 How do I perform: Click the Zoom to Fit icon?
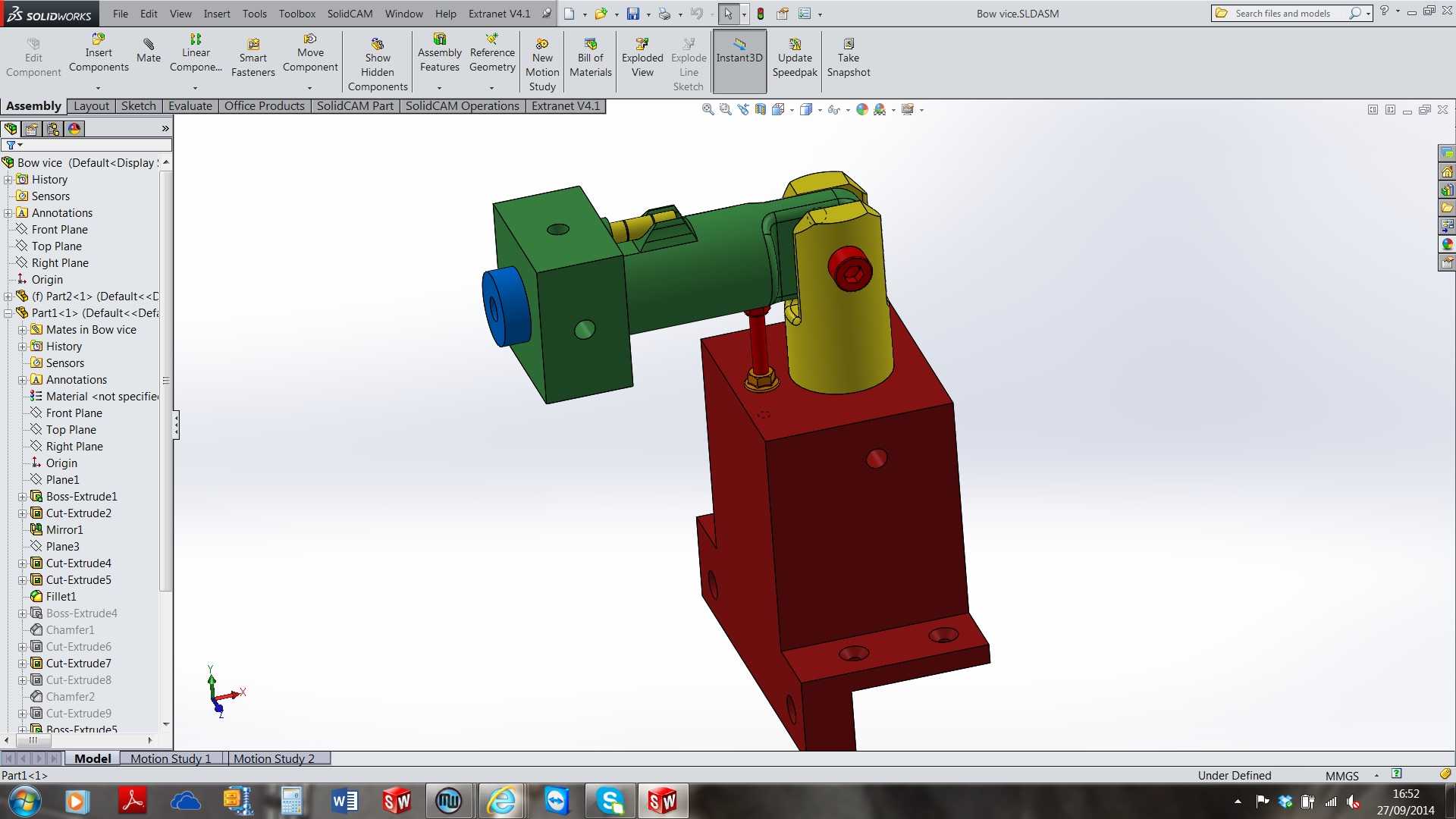[708, 109]
